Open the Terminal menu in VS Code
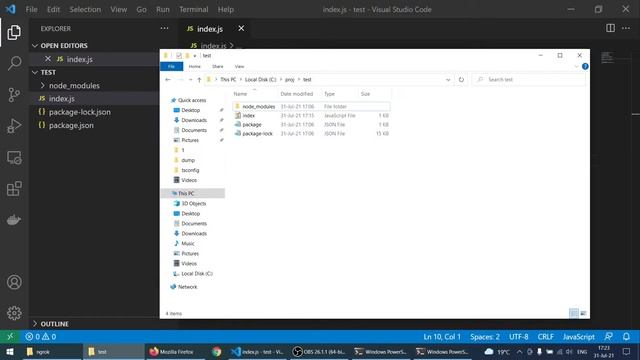The width and height of the screenshot is (640, 360). coord(193,9)
